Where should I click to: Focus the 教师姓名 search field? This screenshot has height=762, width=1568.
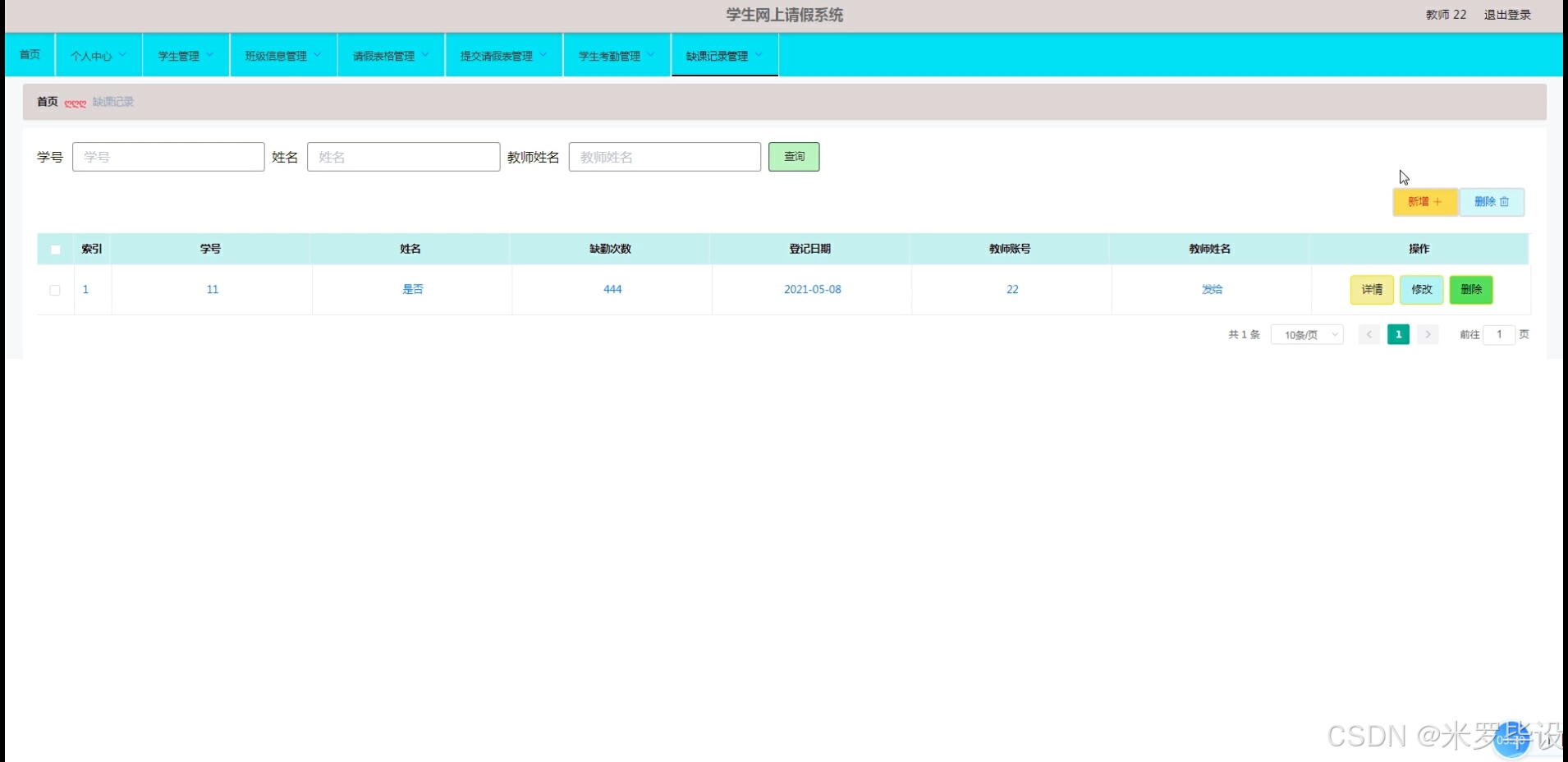(665, 157)
